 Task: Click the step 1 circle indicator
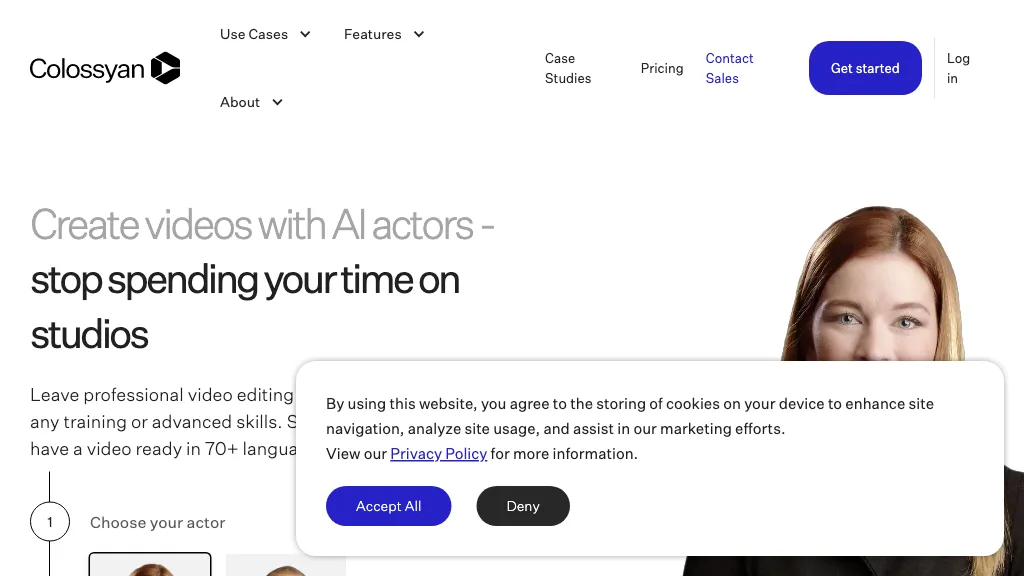coord(50,521)
